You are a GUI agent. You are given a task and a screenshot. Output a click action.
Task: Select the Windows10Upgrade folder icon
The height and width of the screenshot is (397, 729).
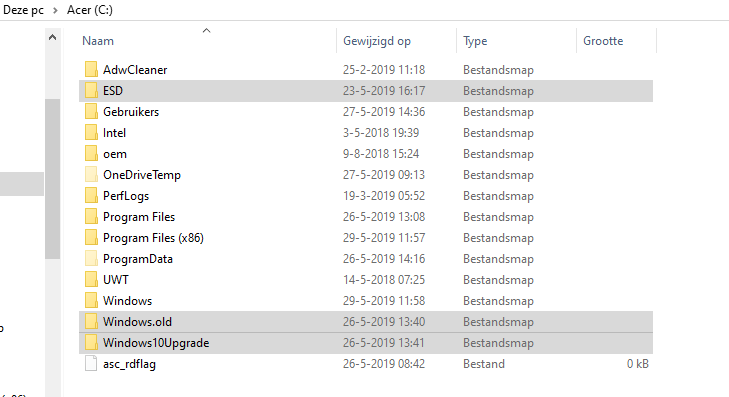click(x=91, y=343)
